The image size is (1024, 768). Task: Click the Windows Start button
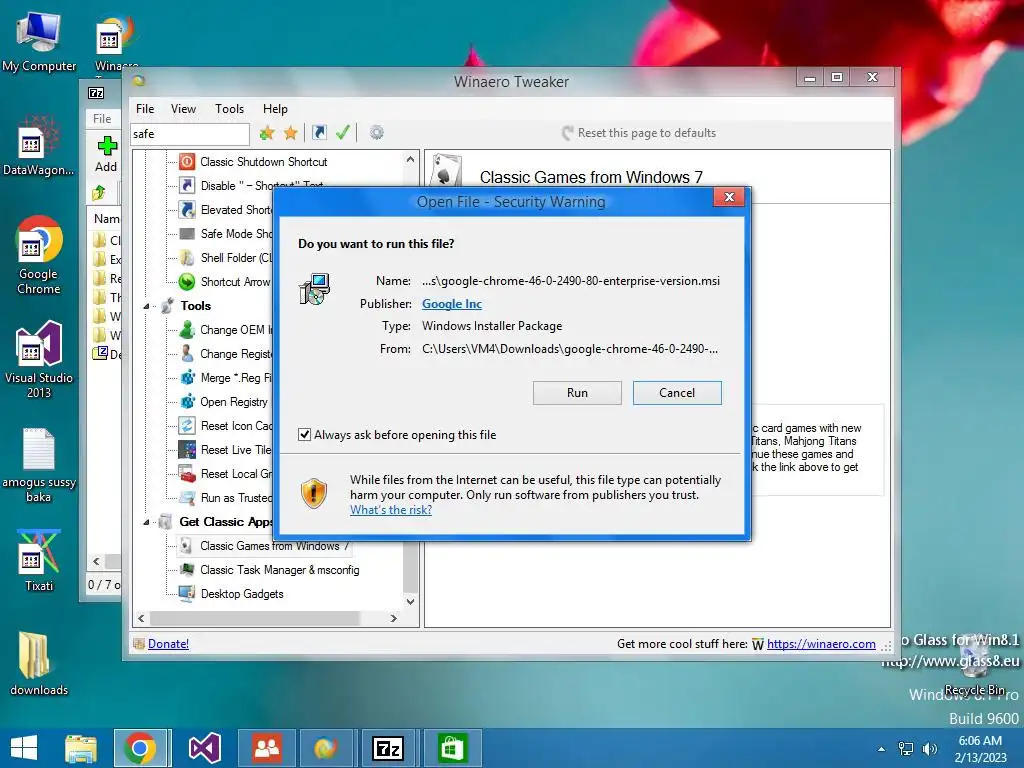point(24,748)
